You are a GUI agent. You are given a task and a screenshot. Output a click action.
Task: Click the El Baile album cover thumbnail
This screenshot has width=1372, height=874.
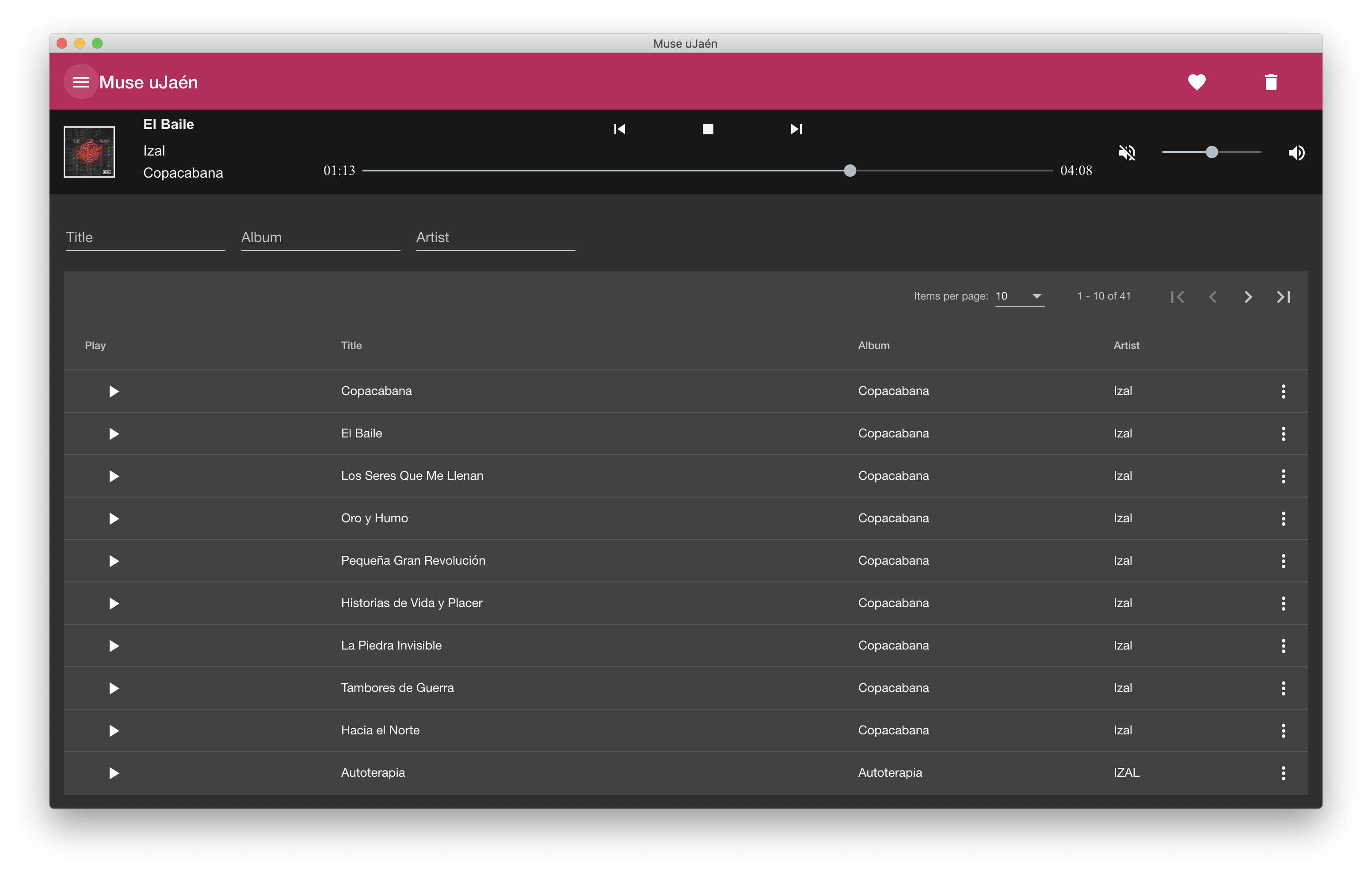pyautogui.click(x=89, y=152)
